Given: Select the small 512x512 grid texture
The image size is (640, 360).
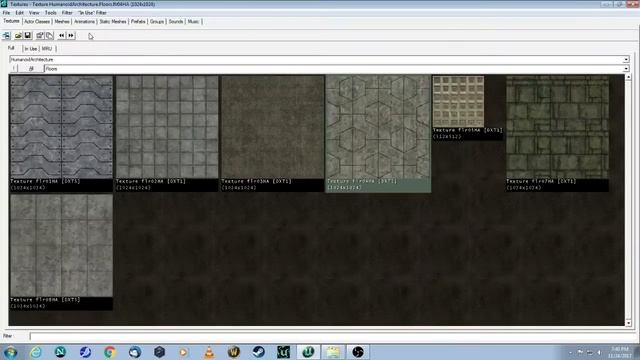Looking at the screenshot, I should (458, 101).
